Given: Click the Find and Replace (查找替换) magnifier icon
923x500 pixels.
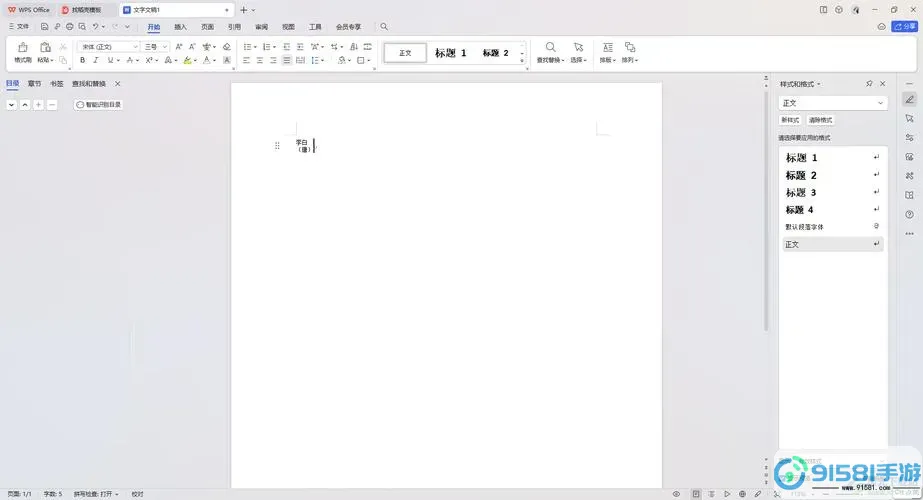Looking at the screenshot, I should point(550,48).
